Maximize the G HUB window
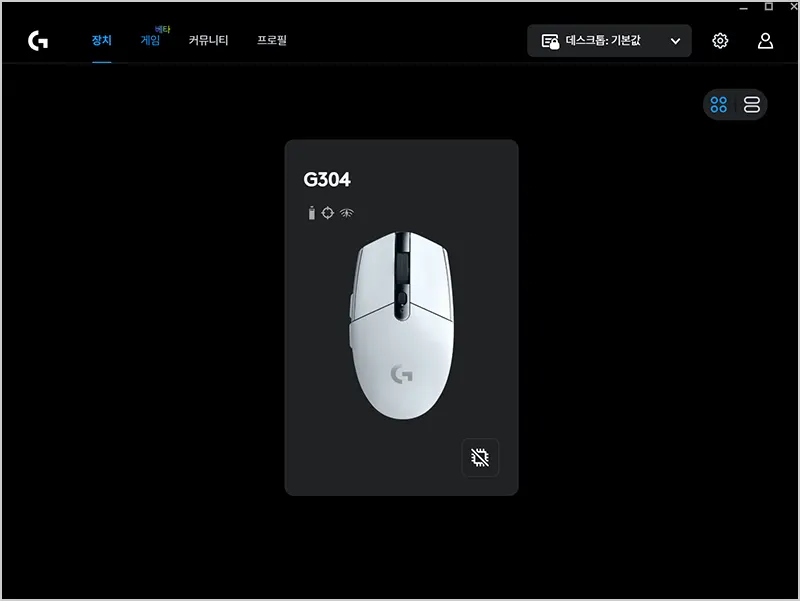Screen dimensions: 800x601 pyautogui.click(x=768, y=7)
